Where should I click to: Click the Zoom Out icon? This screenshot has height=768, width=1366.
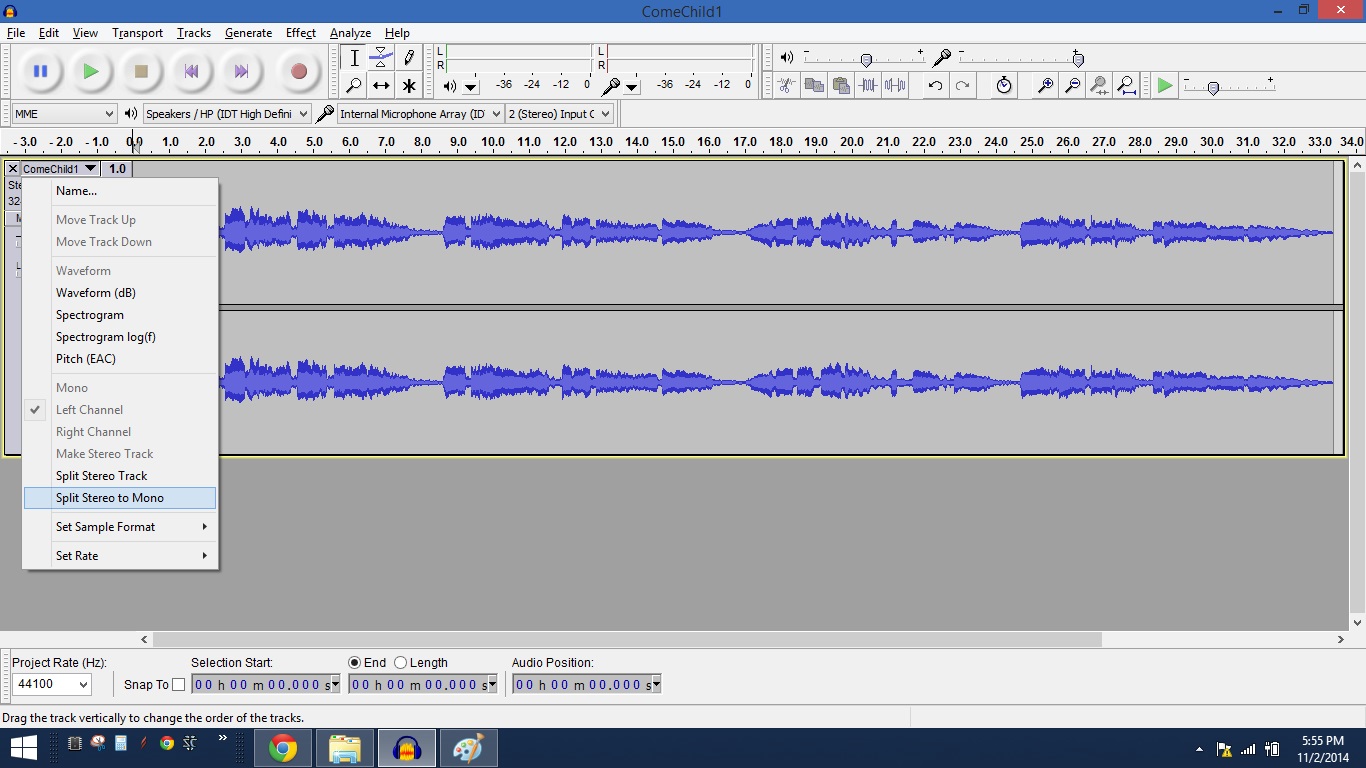click(x=1072, y=86)
